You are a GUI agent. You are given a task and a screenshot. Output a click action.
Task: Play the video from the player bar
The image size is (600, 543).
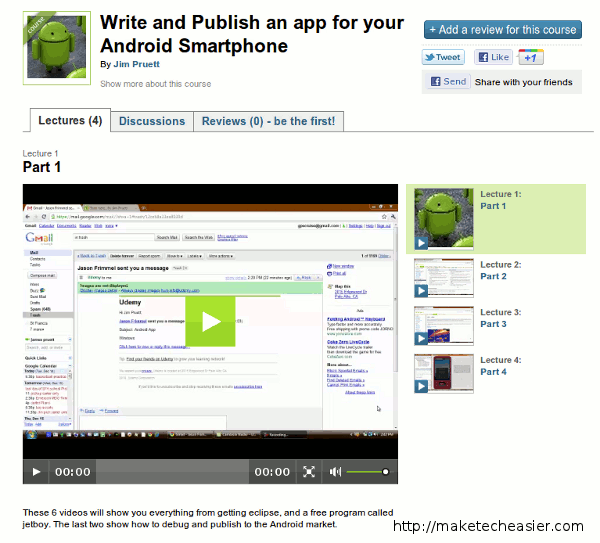tap(36, 471)
